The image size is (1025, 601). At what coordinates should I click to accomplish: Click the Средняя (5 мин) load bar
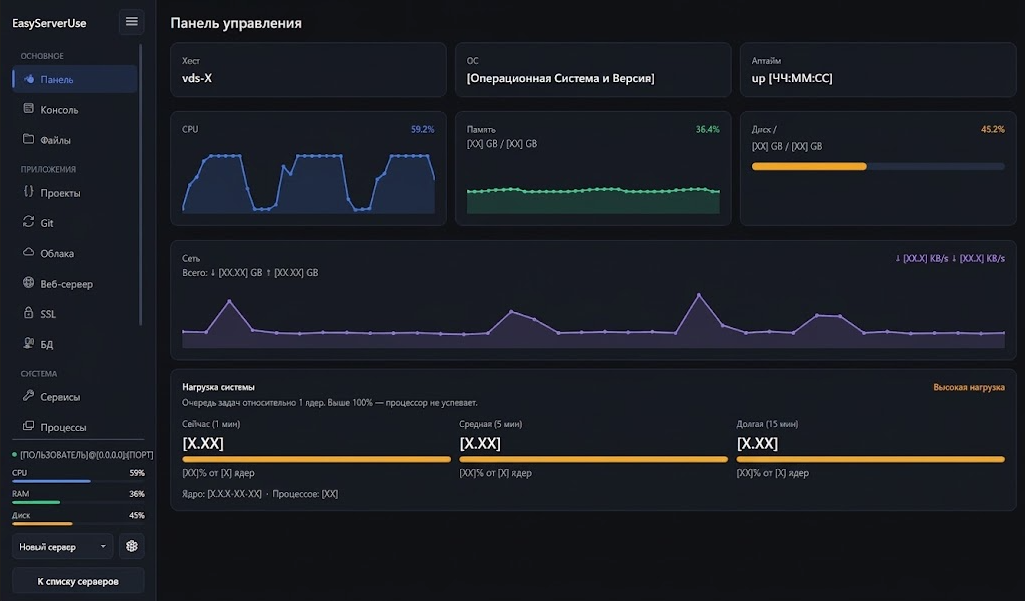(x=594, y=459)
